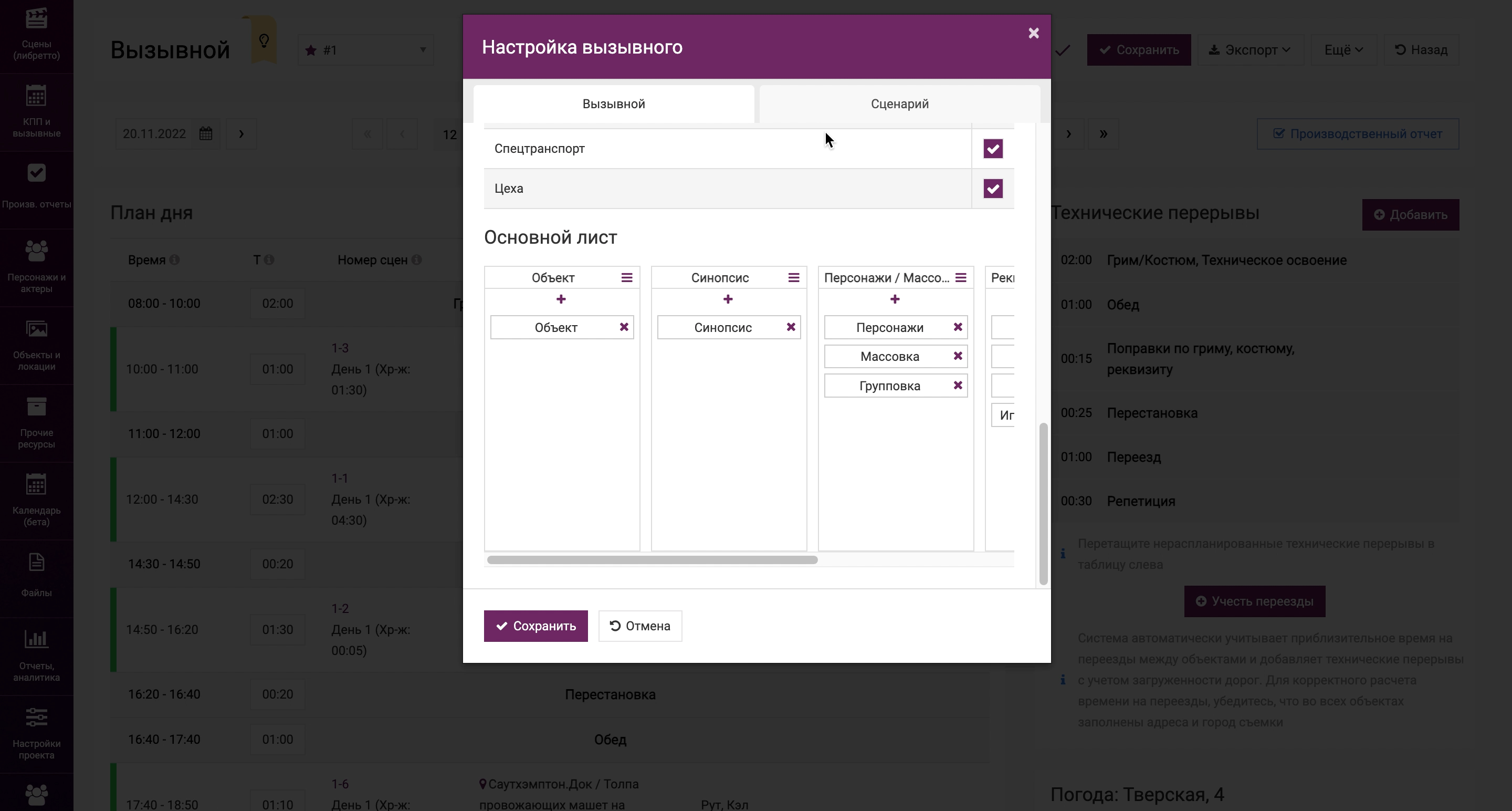
Task: Click the info icon next to Время
Action: point(174,259)
